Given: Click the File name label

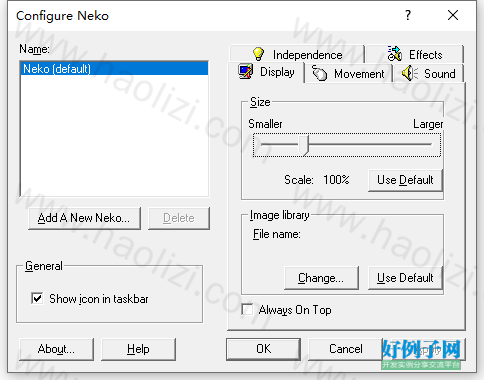Looking at the screenshot, I should (277, 234).
